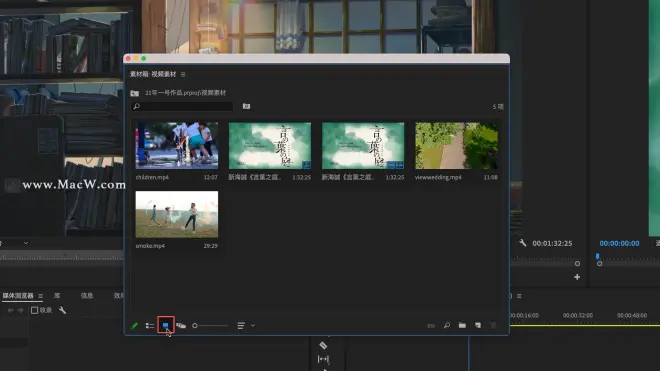Click the source monitor plus button editor

tap(577, 277)
